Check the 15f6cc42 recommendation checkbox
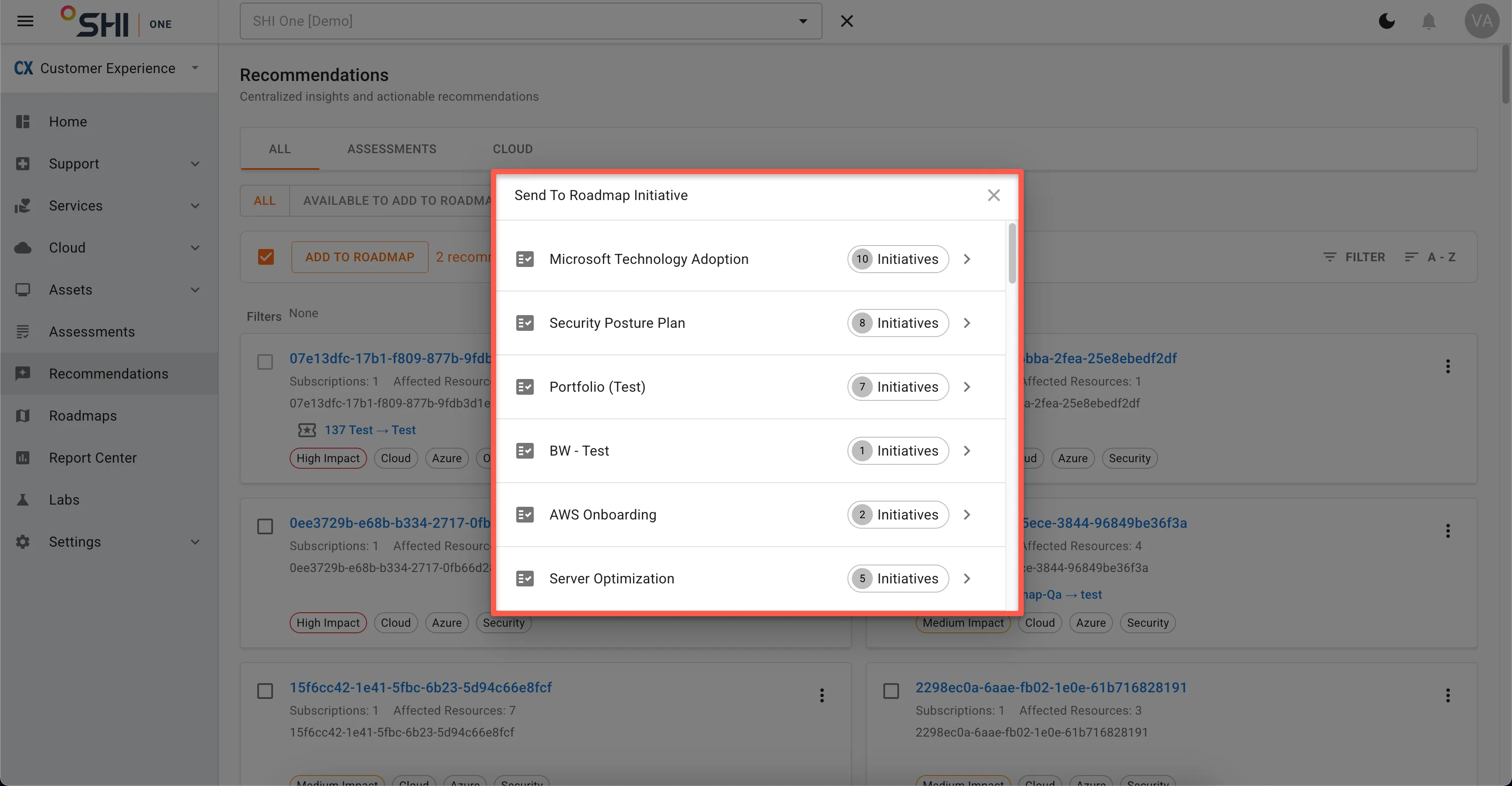 265,691
